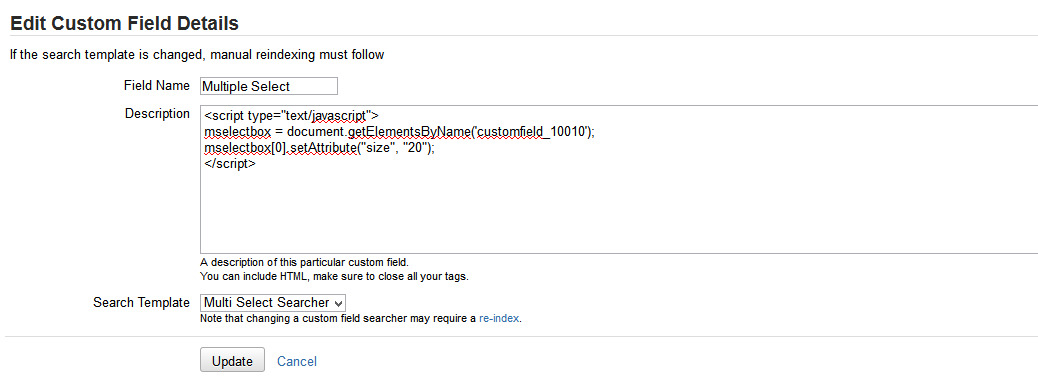Open the re-index link
Viewport: 1038px width, 391px height.
click(x=500, y=318)
